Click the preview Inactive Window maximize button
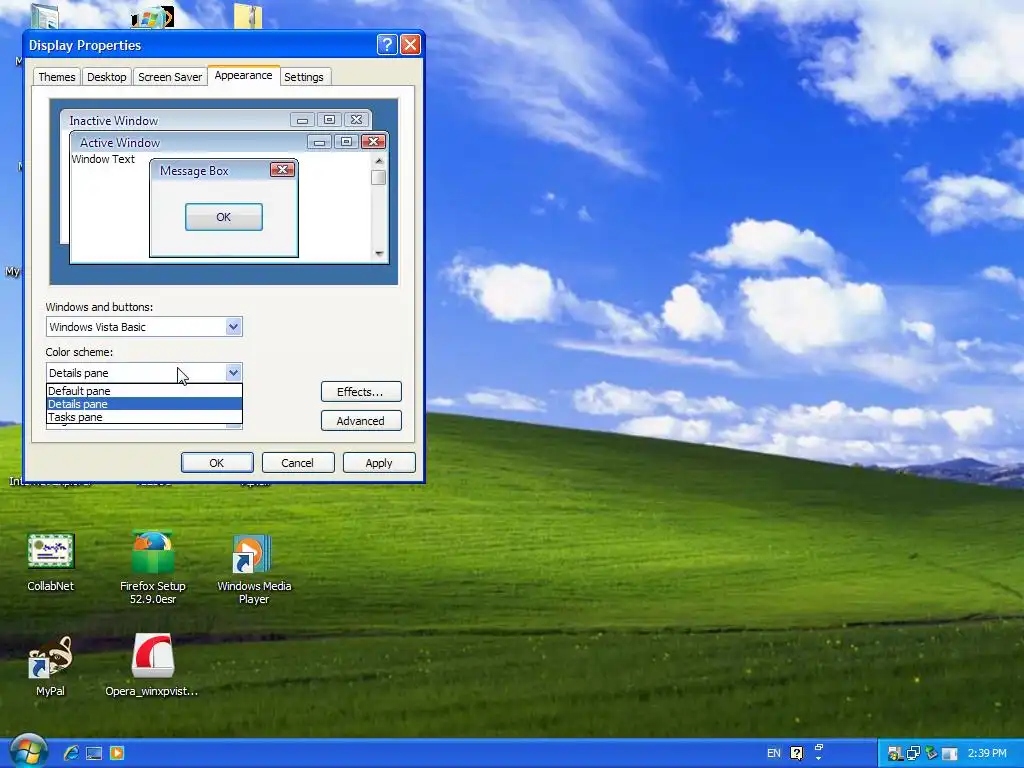This screenshot has width=1024, height=768. point(329,120)
